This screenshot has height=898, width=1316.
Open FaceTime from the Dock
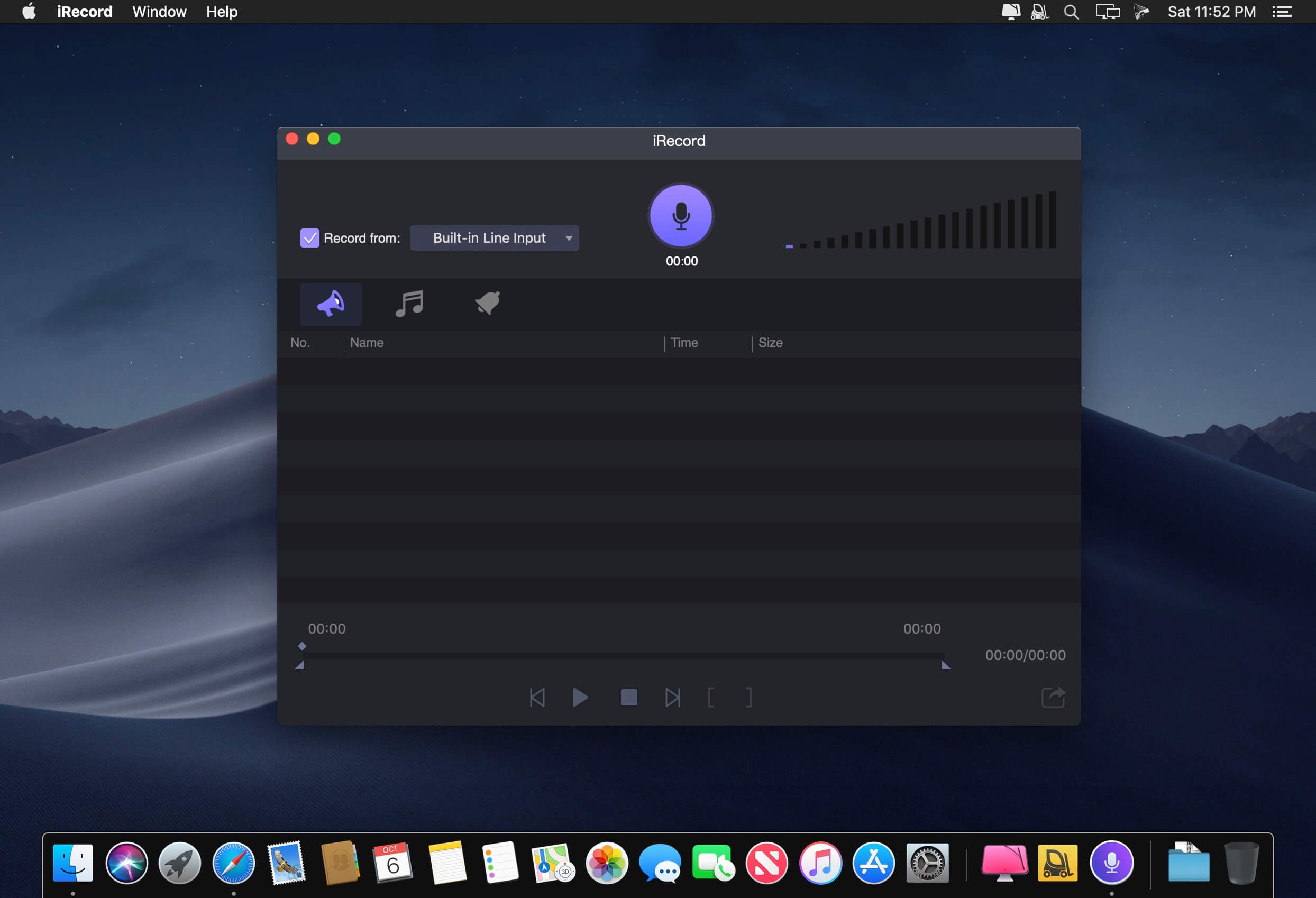point(714,863)
